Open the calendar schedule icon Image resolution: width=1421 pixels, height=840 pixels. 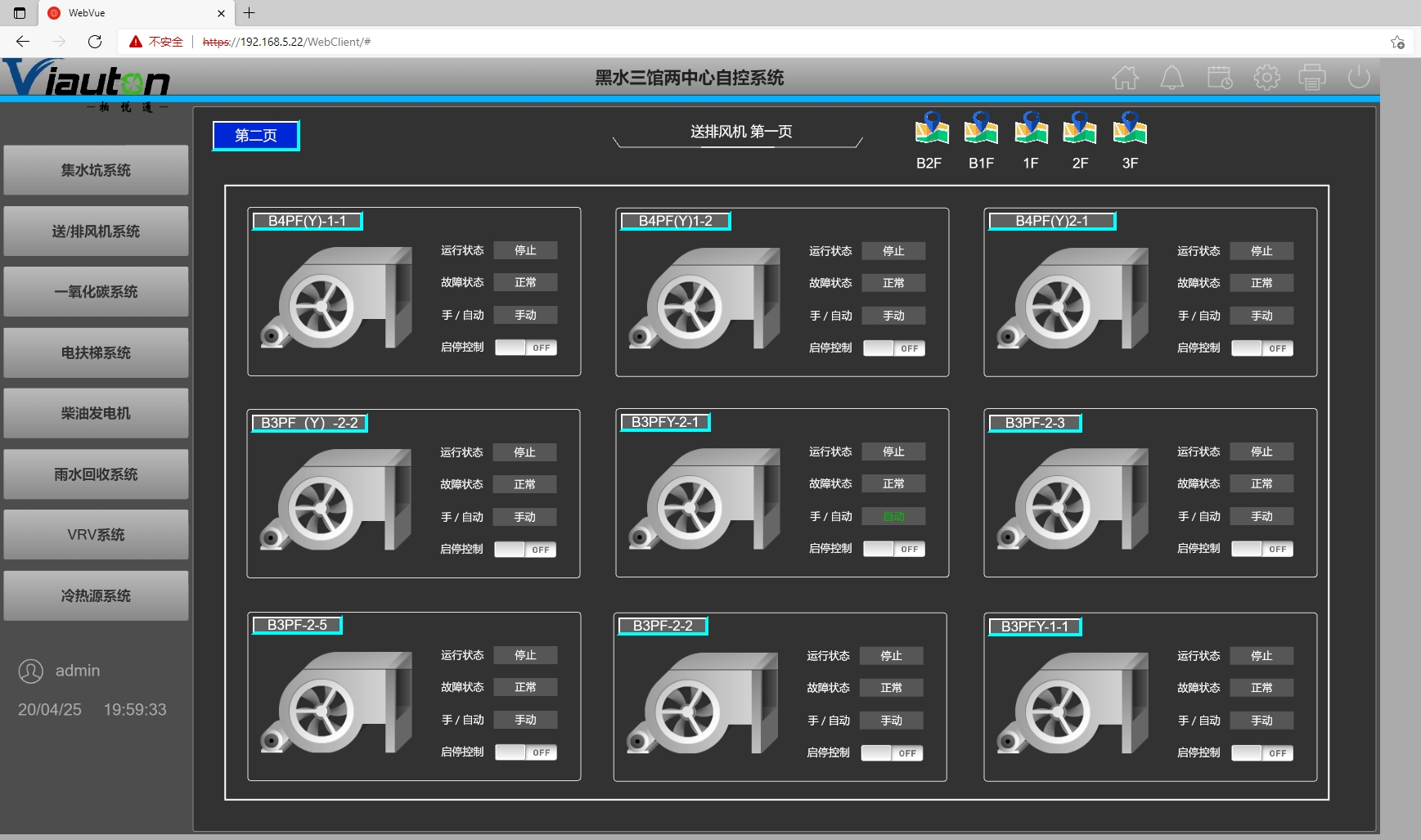(1219, 78)
